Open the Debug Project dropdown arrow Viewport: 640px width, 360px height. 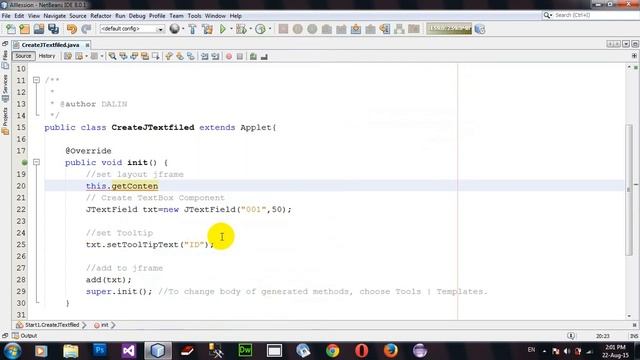pyautogui.click(x=250, y=29)
